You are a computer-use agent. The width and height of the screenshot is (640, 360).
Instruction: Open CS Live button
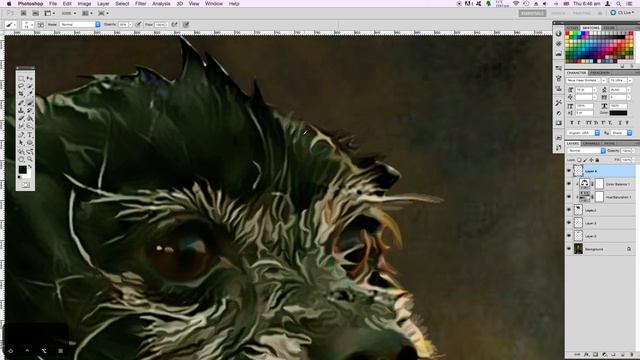(622, 13)
